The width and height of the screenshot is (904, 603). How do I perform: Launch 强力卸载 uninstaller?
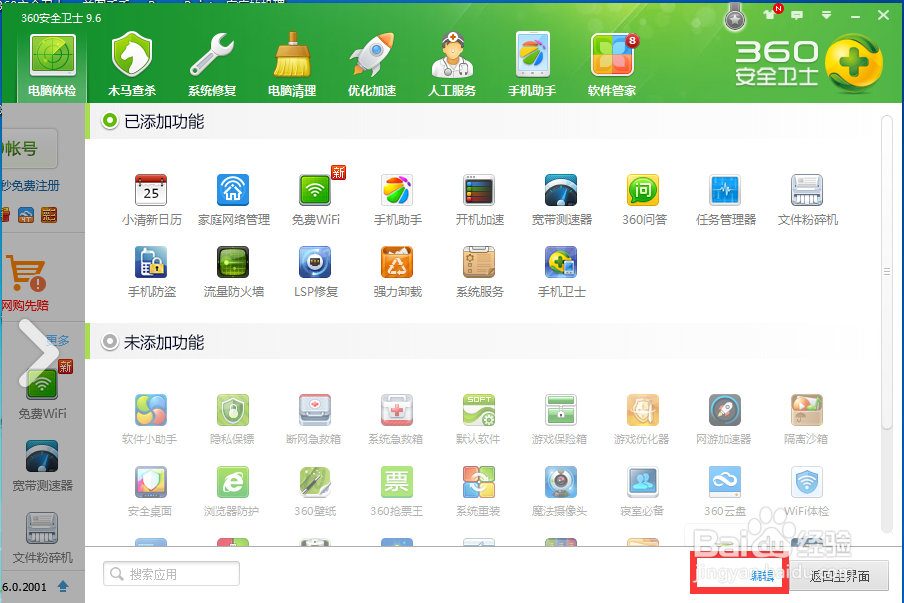397,272
